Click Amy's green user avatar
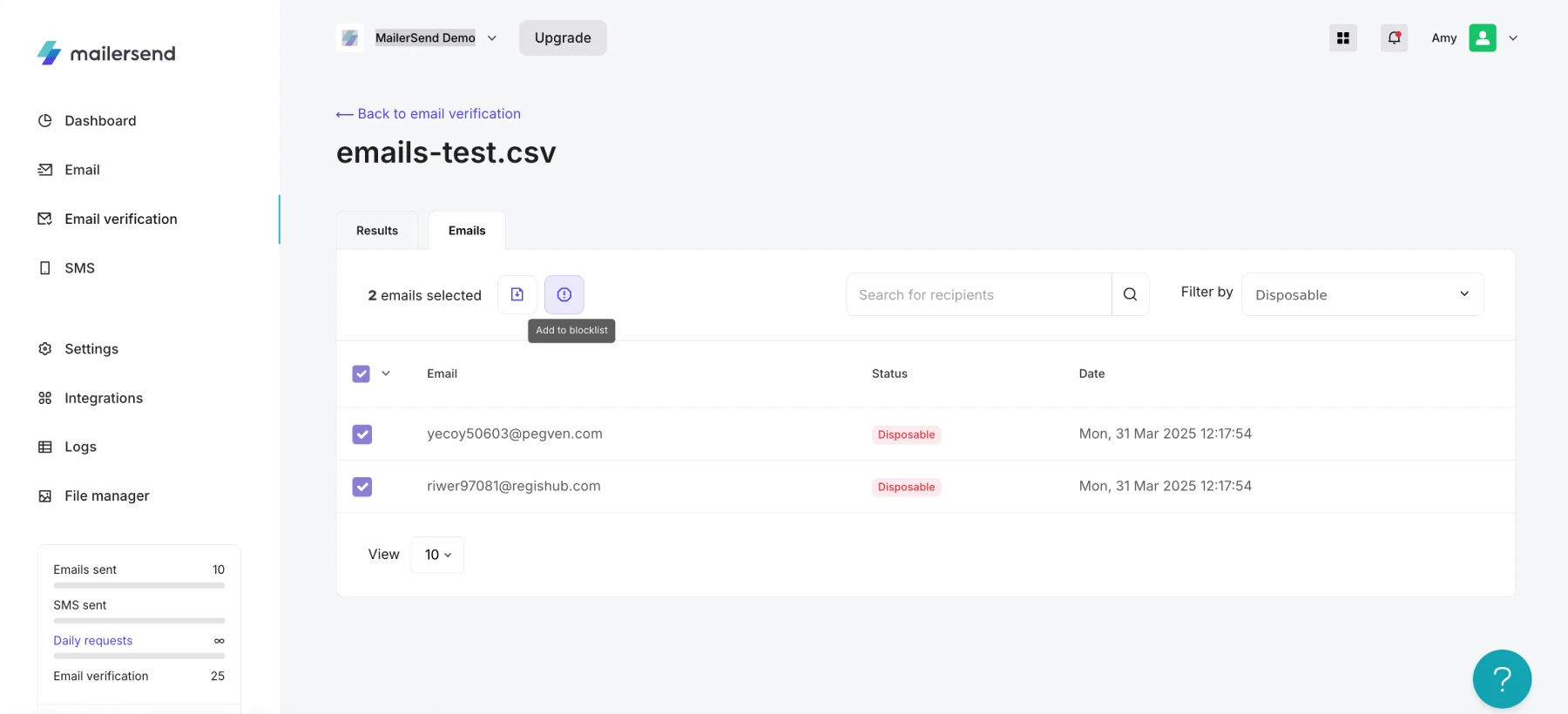 1482,38
